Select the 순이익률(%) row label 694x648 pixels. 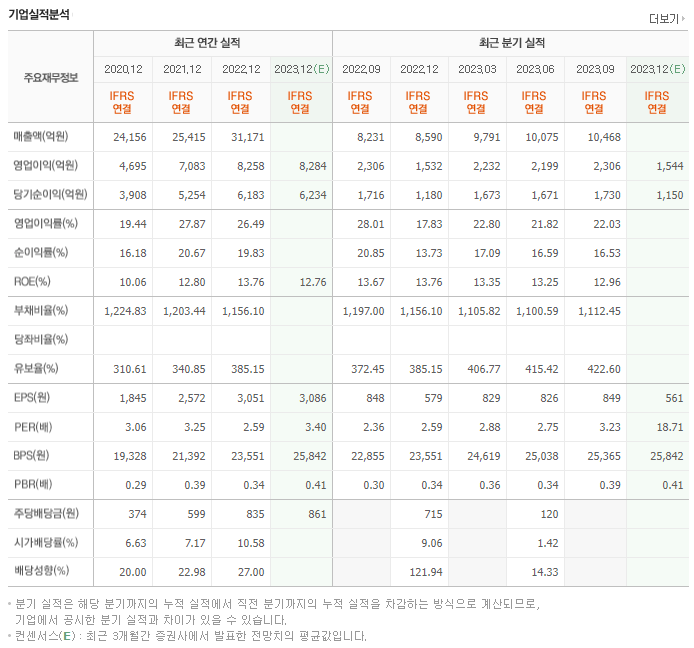41,252
